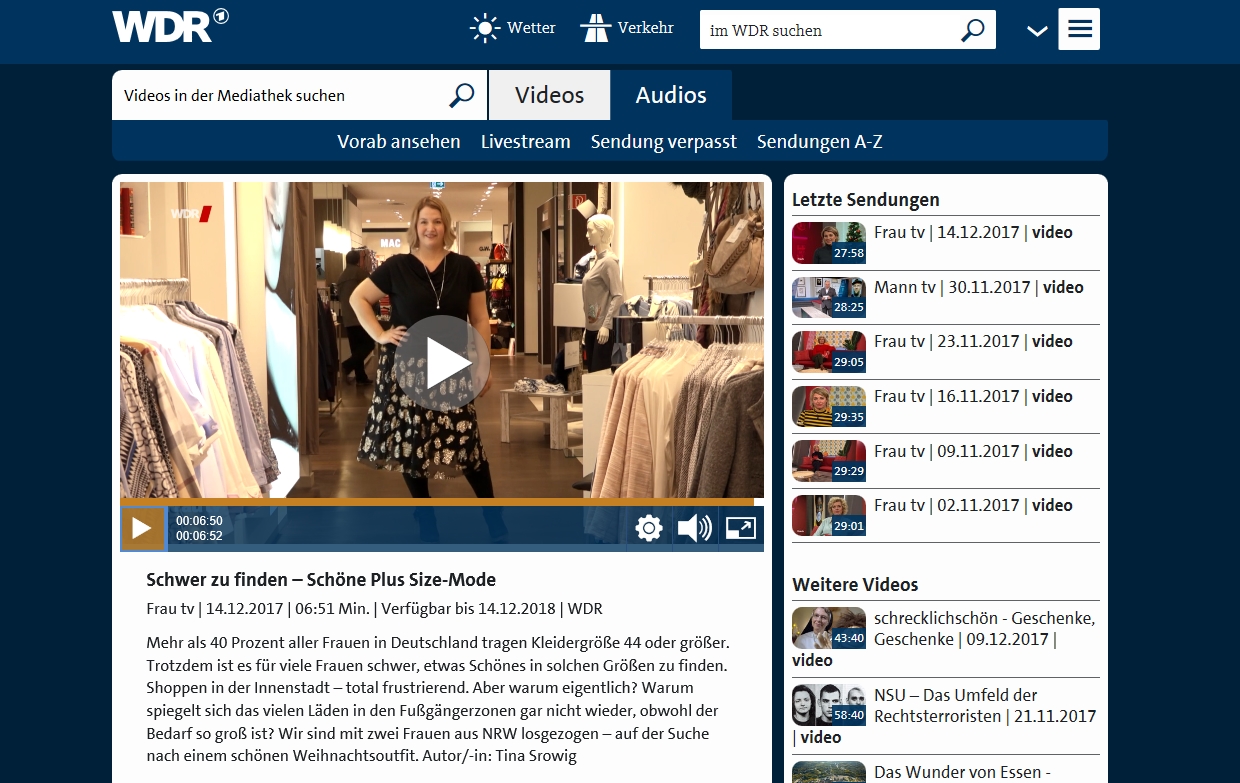Mute audio with the speaker icon
1240x783 pixels.
[694, 528]
